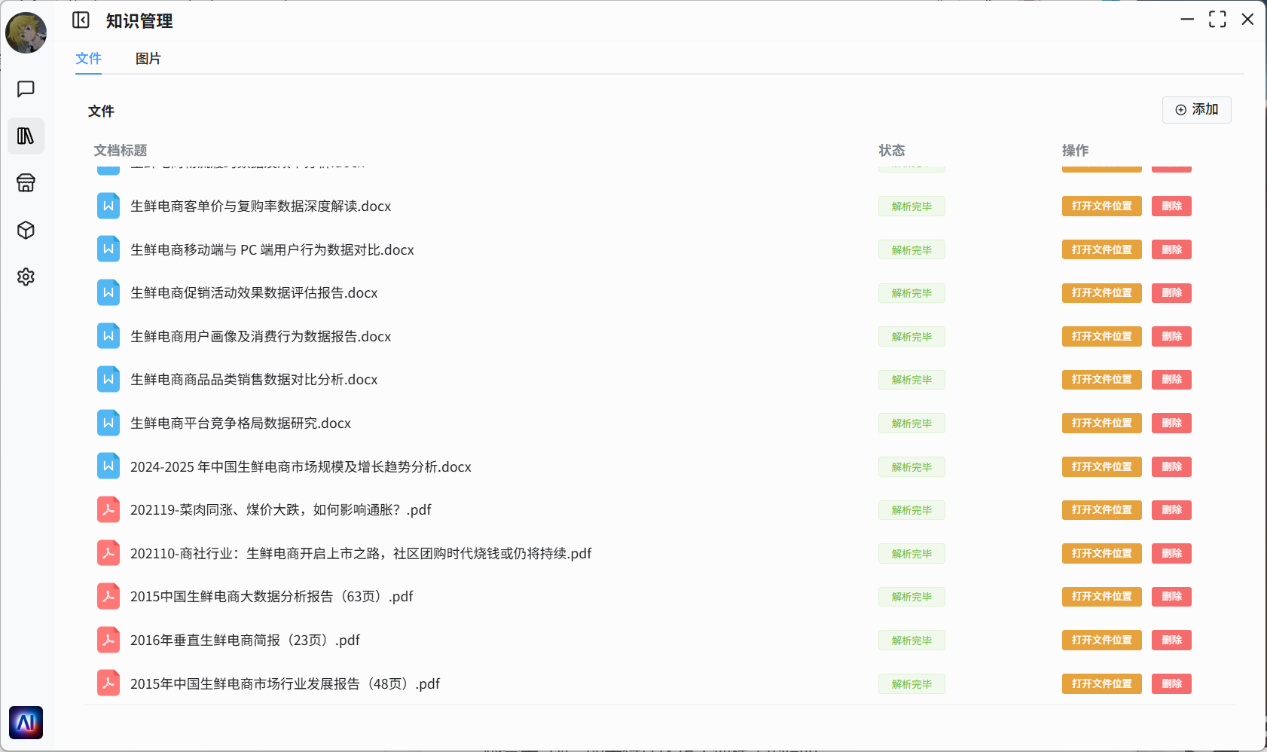
Task: Open file location for 生鲜电商促销活动效果数据评估报告.docx
Action: [x=1101, y=293]
